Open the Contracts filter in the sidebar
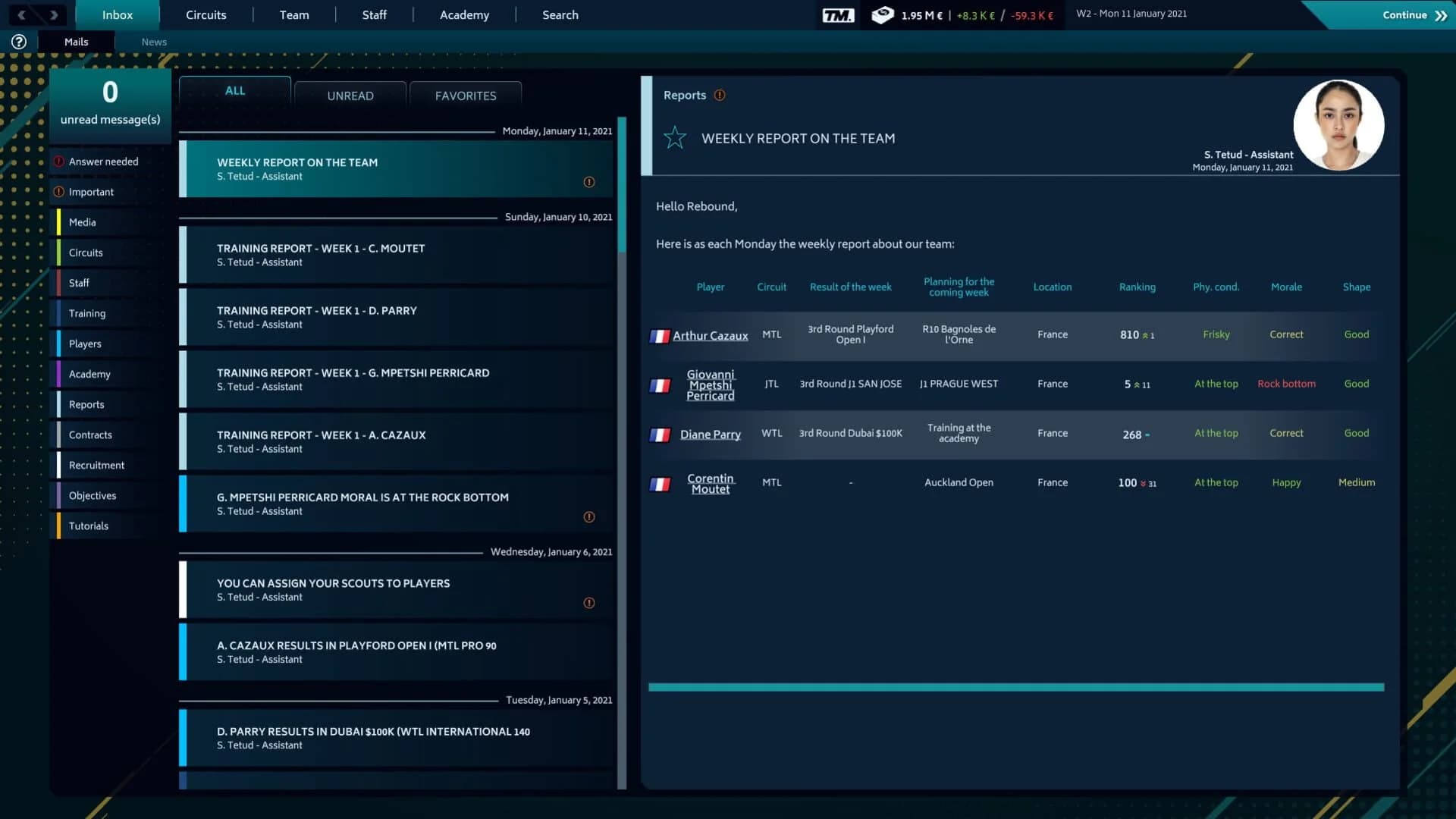The width and height of the screenshot is (1456, 819). point(90,435)
